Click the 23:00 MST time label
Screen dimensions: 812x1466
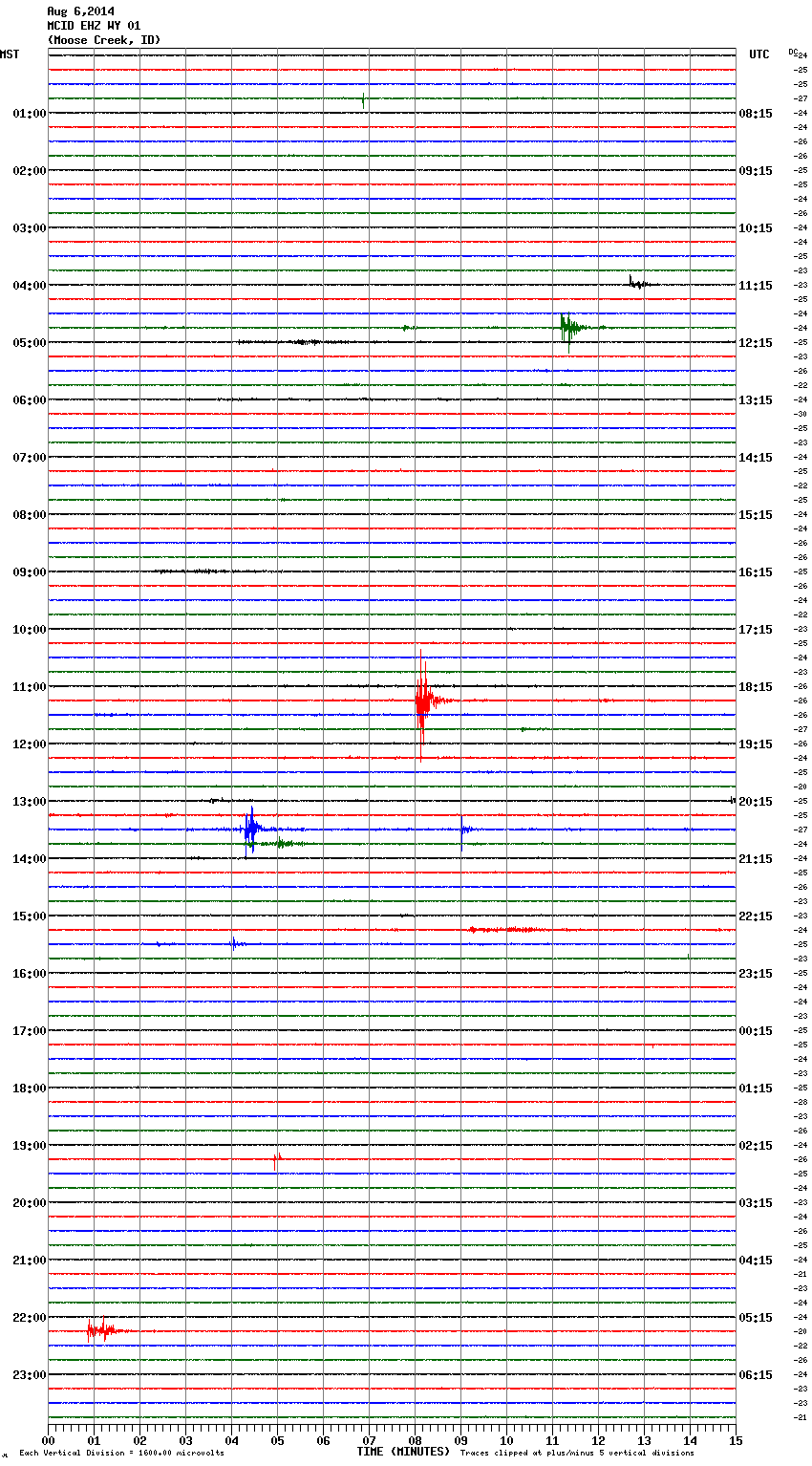[x=29, y=1375]
